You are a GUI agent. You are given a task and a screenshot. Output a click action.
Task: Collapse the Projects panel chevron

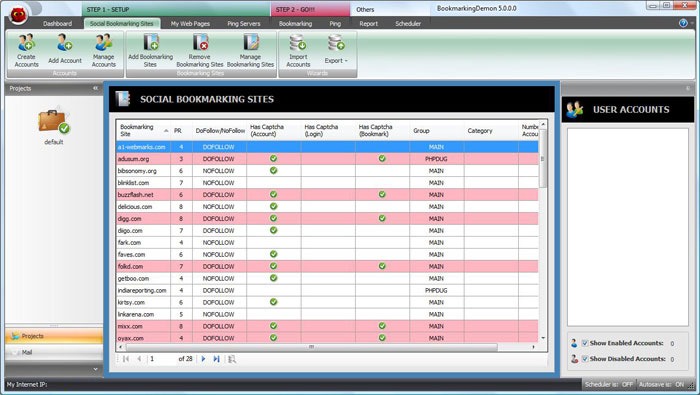(x=96, y=88)
